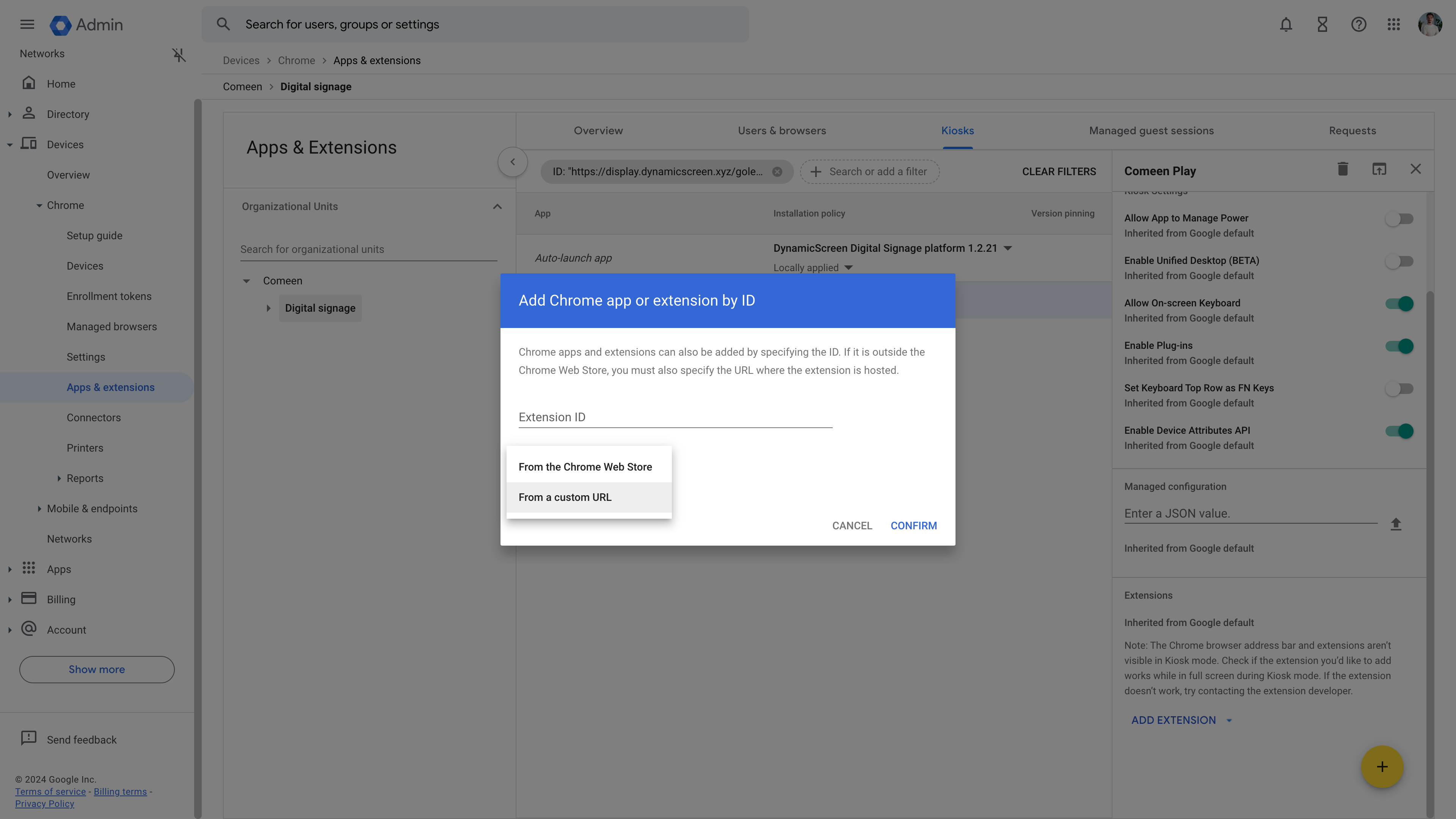Click CLEAR FILTERS
This screenshot has width=1456, height=819.
(x=1059, y=172)
